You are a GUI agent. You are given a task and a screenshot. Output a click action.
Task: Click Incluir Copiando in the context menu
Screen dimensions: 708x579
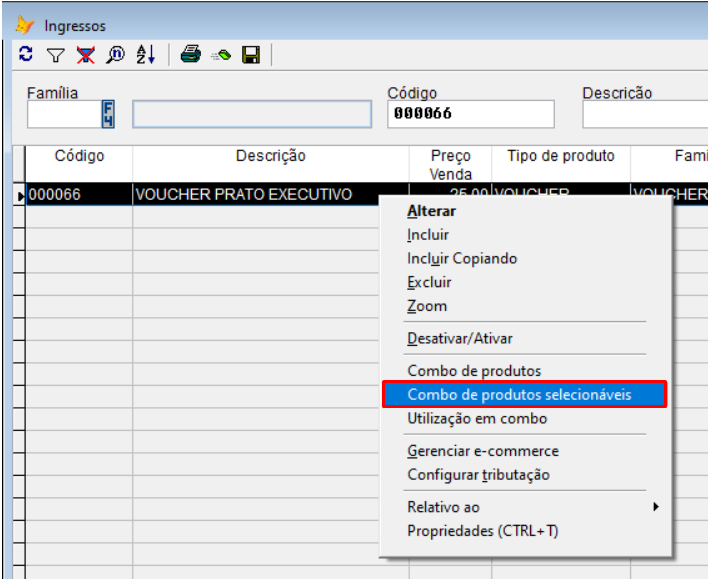point(462,259)
